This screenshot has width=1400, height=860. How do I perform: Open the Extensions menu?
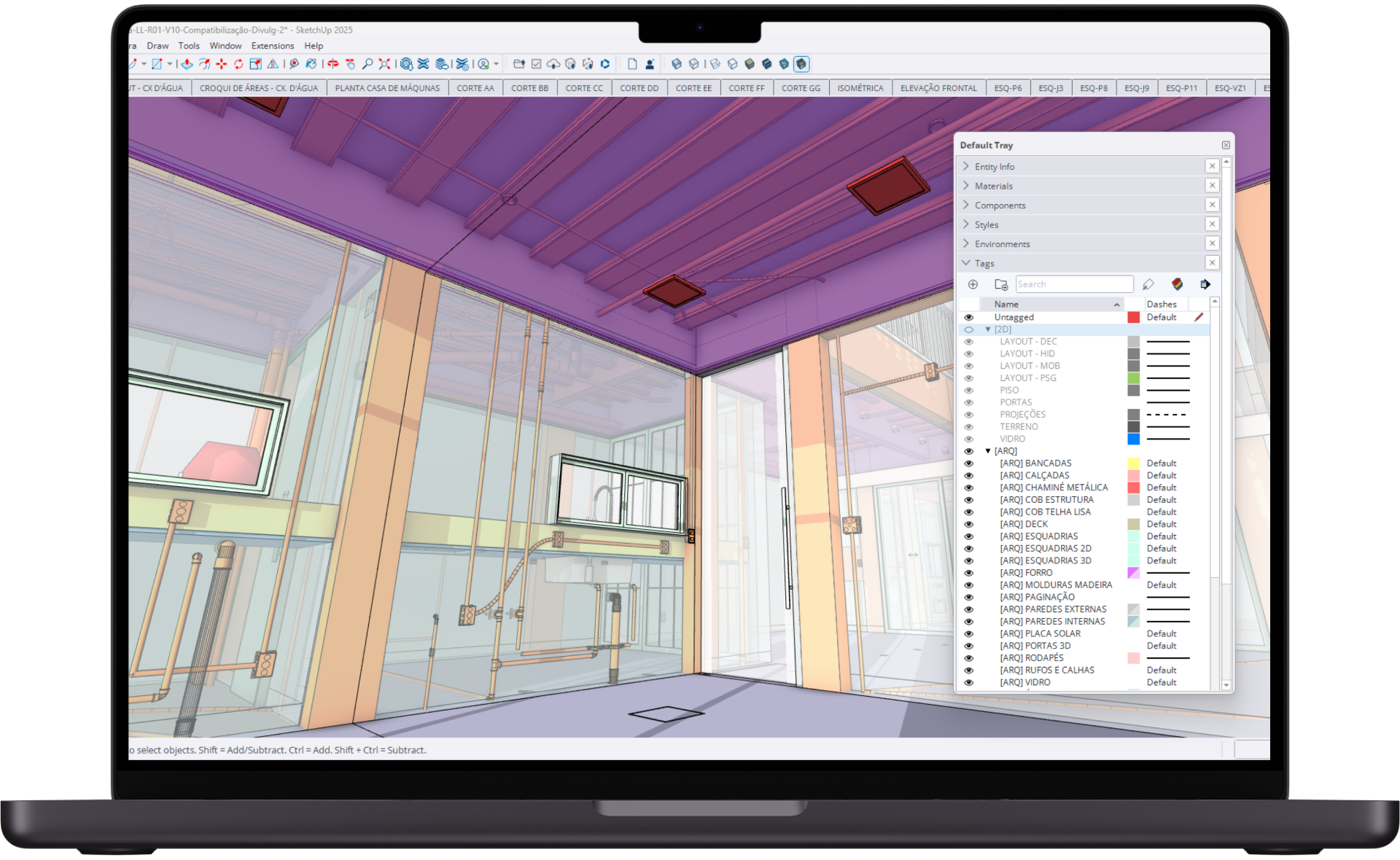tap(273, 45)
